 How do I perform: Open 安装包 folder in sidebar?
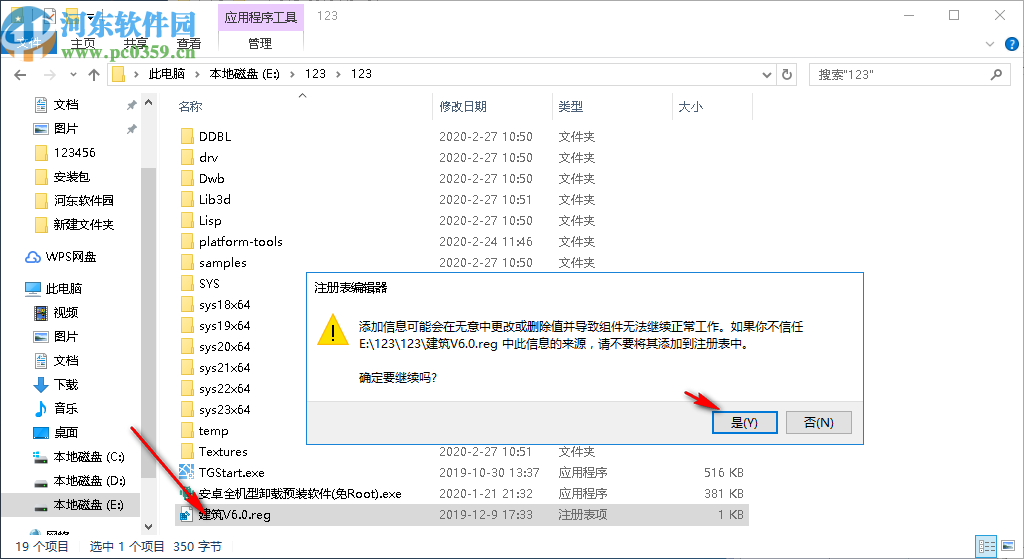point(71,176)
